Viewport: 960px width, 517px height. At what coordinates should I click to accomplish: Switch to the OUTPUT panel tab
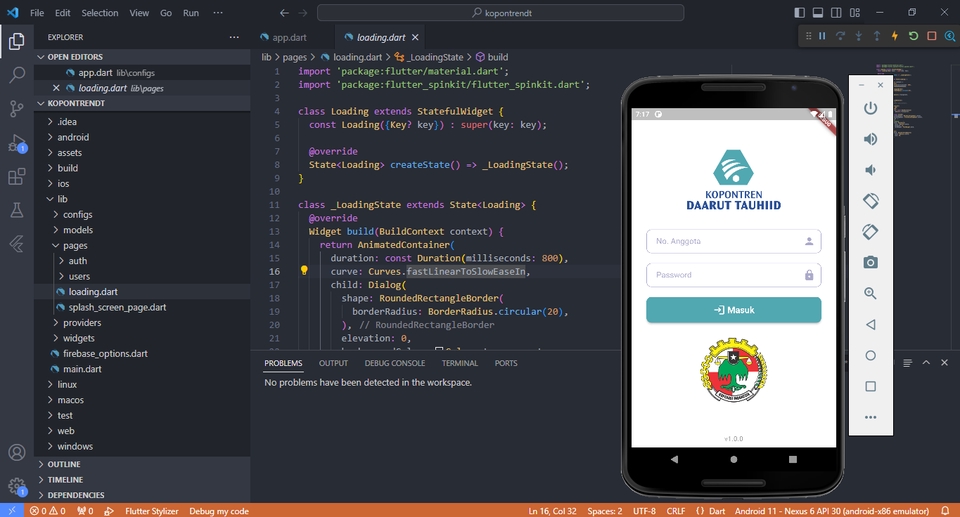coord(333,363)
